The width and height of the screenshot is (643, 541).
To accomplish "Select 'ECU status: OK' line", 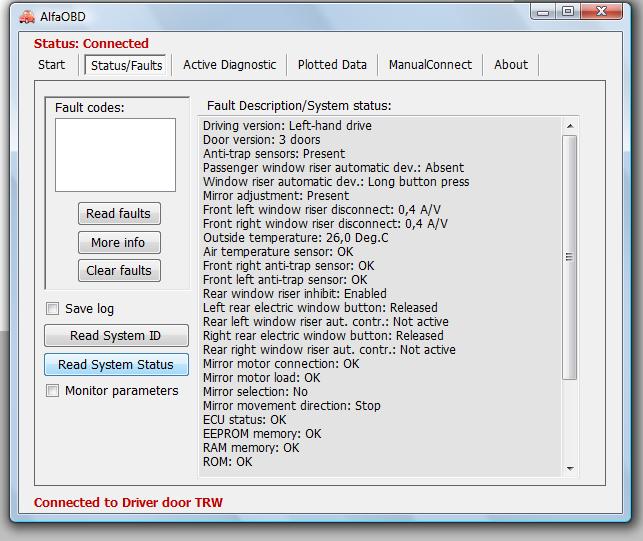I will pos(245,419).
